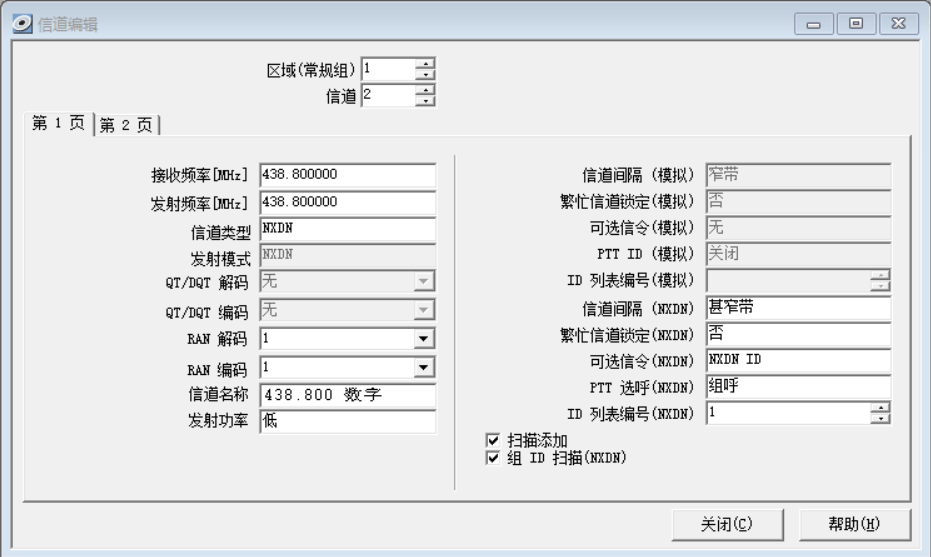Open help with 帮助(H) button

coord(854,524)
